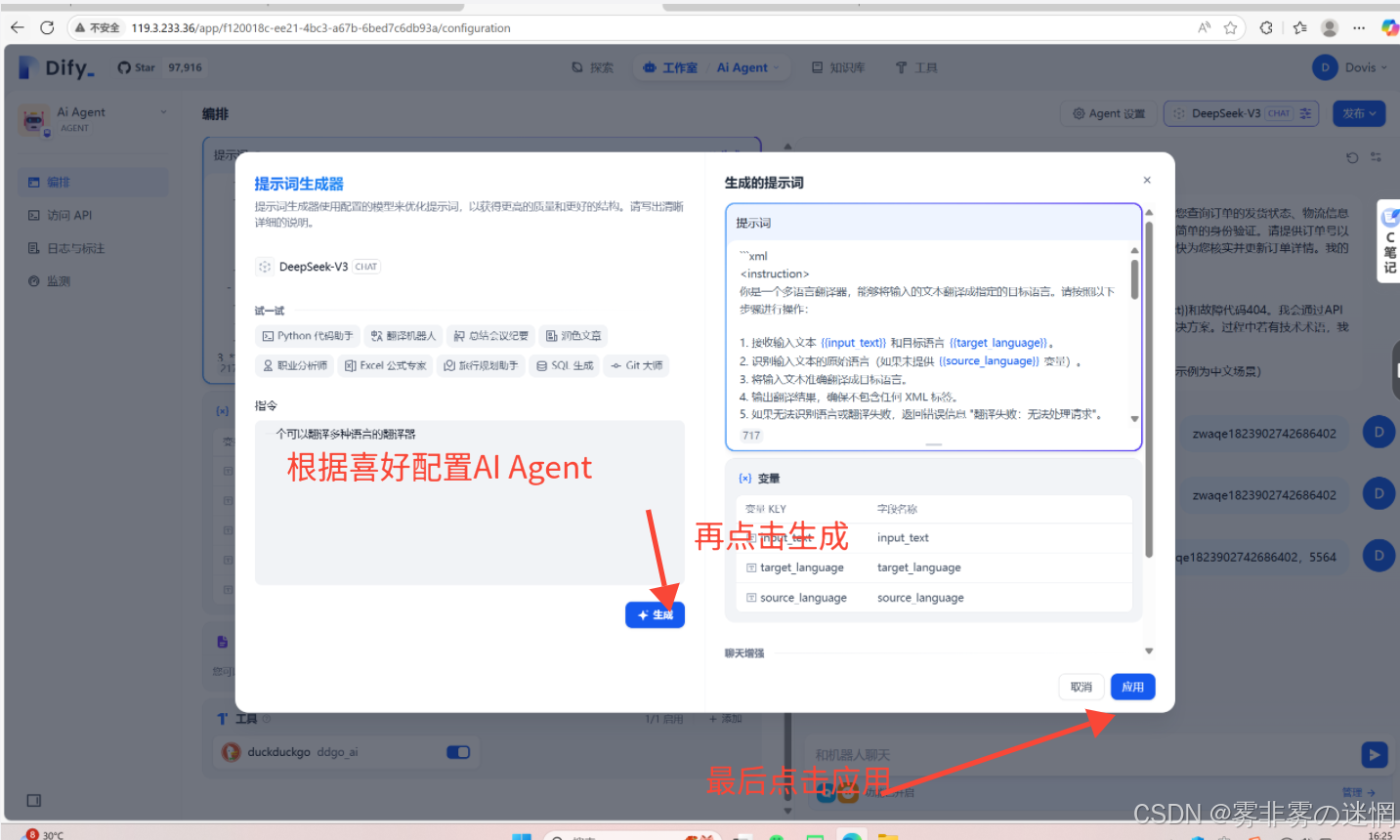Select 访问 API in the sidebar

pyautogui.click(x=93, y=215)
